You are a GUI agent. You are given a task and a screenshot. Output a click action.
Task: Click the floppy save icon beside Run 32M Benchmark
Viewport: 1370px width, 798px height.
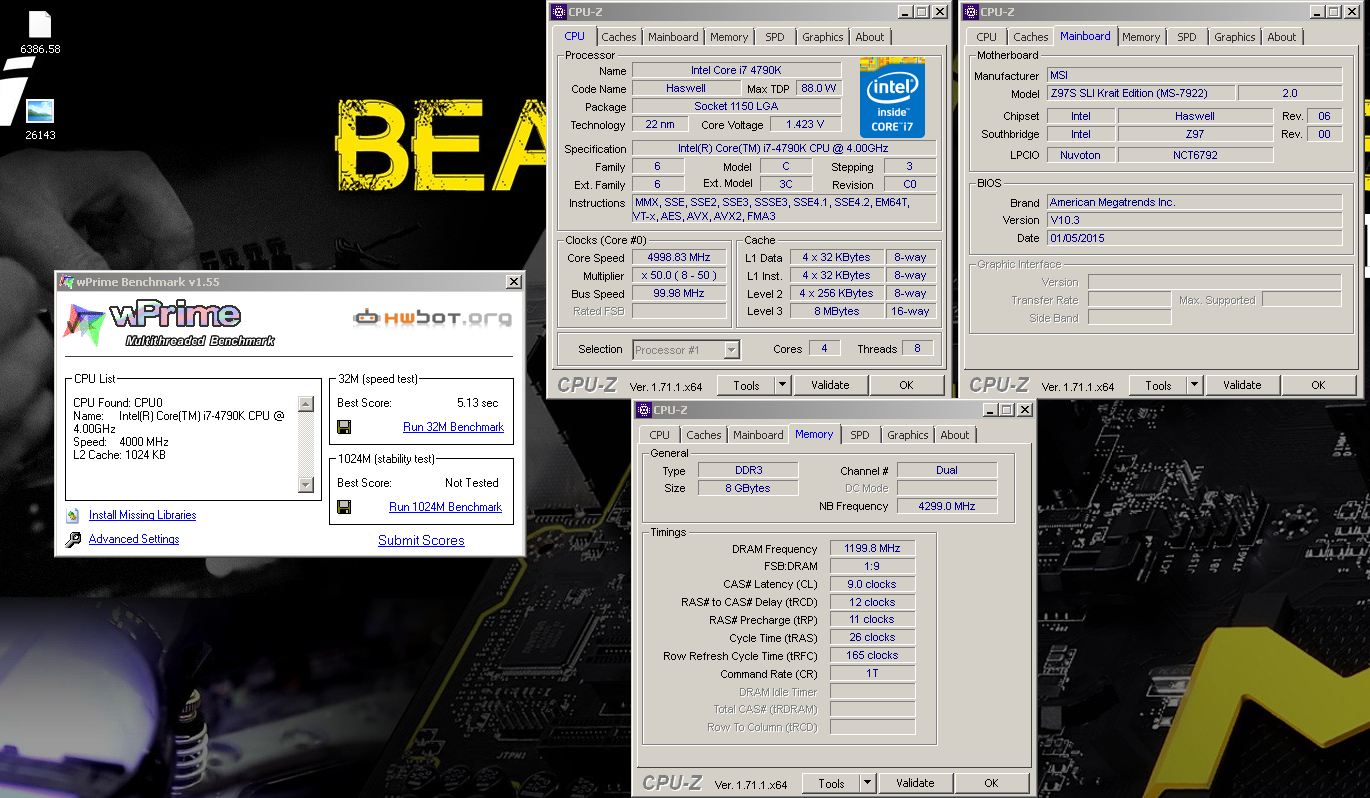coord(344,427)
